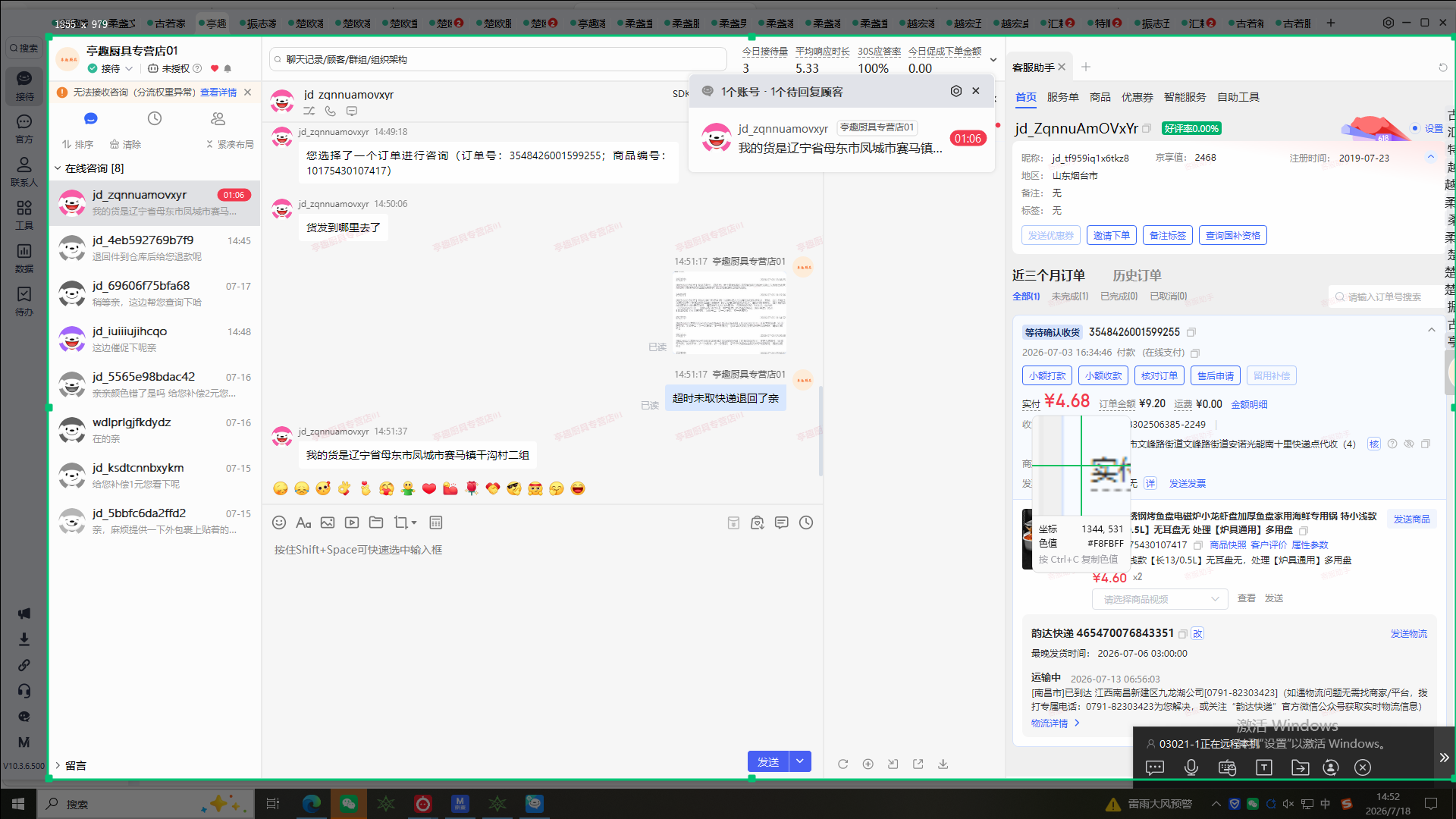Open the sent image thumbnail in chat
The image size is (1456, 819).
pos(730,313)
